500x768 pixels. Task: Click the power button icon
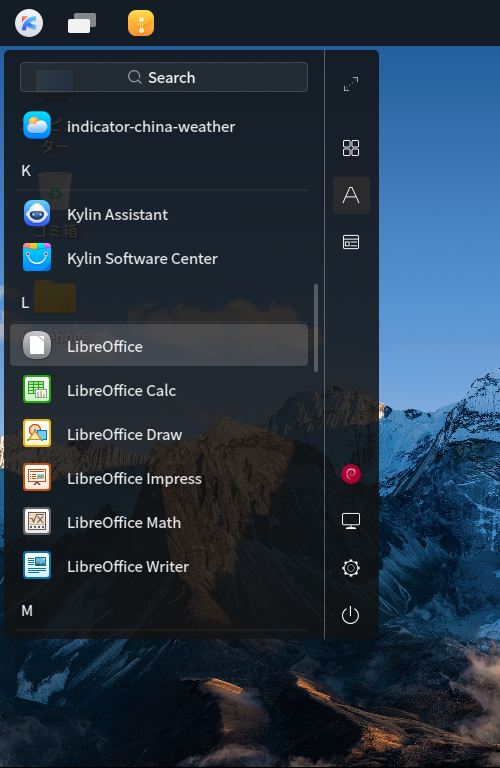pos(351,615)
